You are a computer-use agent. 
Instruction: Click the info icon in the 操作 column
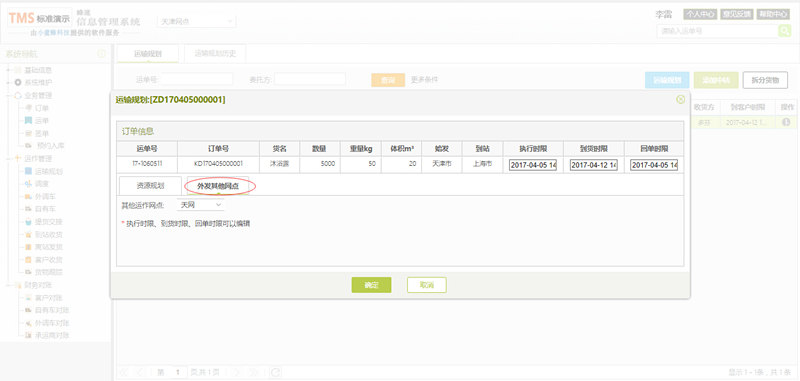[x=786, y=122]
